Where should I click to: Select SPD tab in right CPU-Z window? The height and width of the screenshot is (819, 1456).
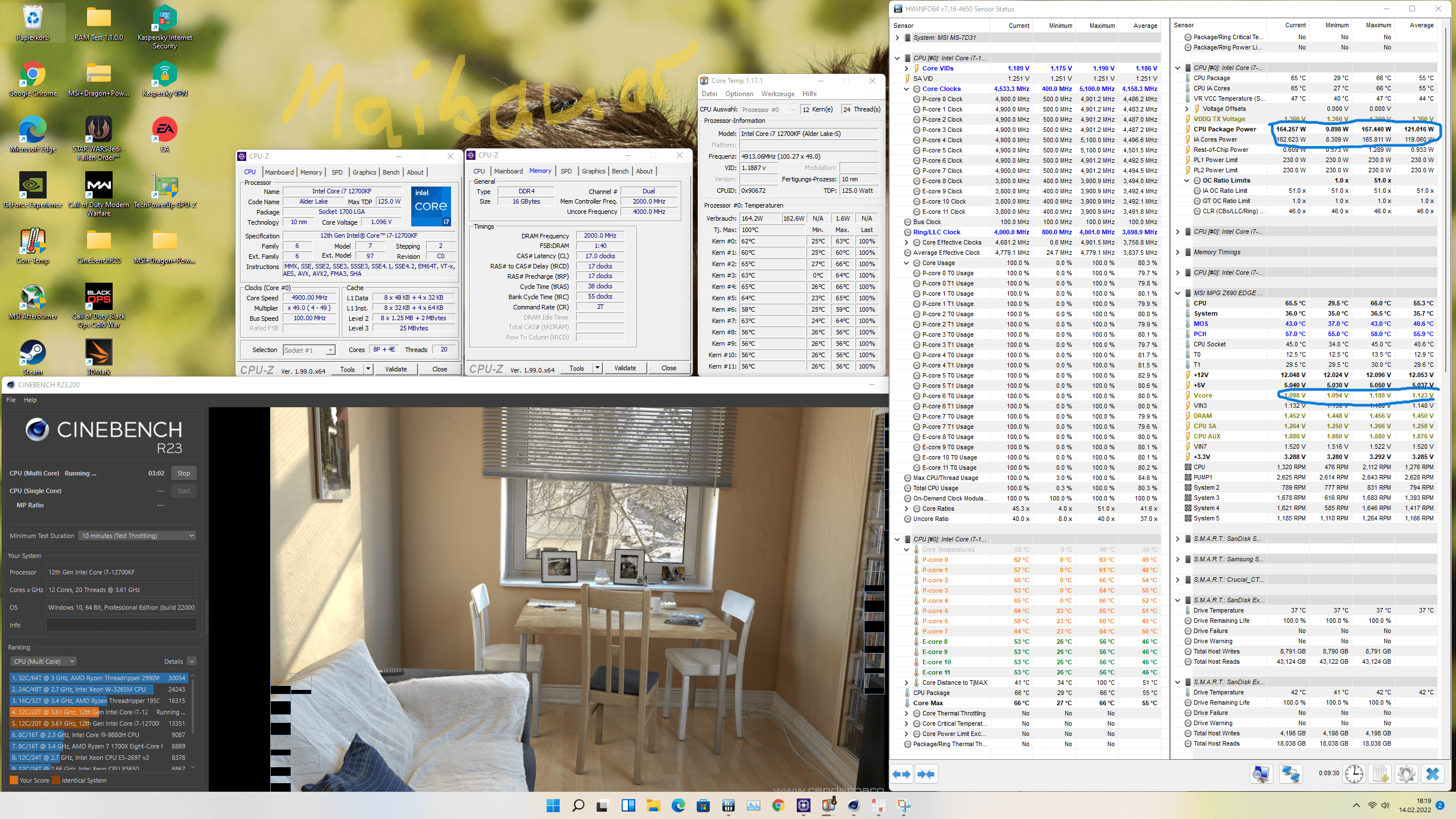[566, 171]
